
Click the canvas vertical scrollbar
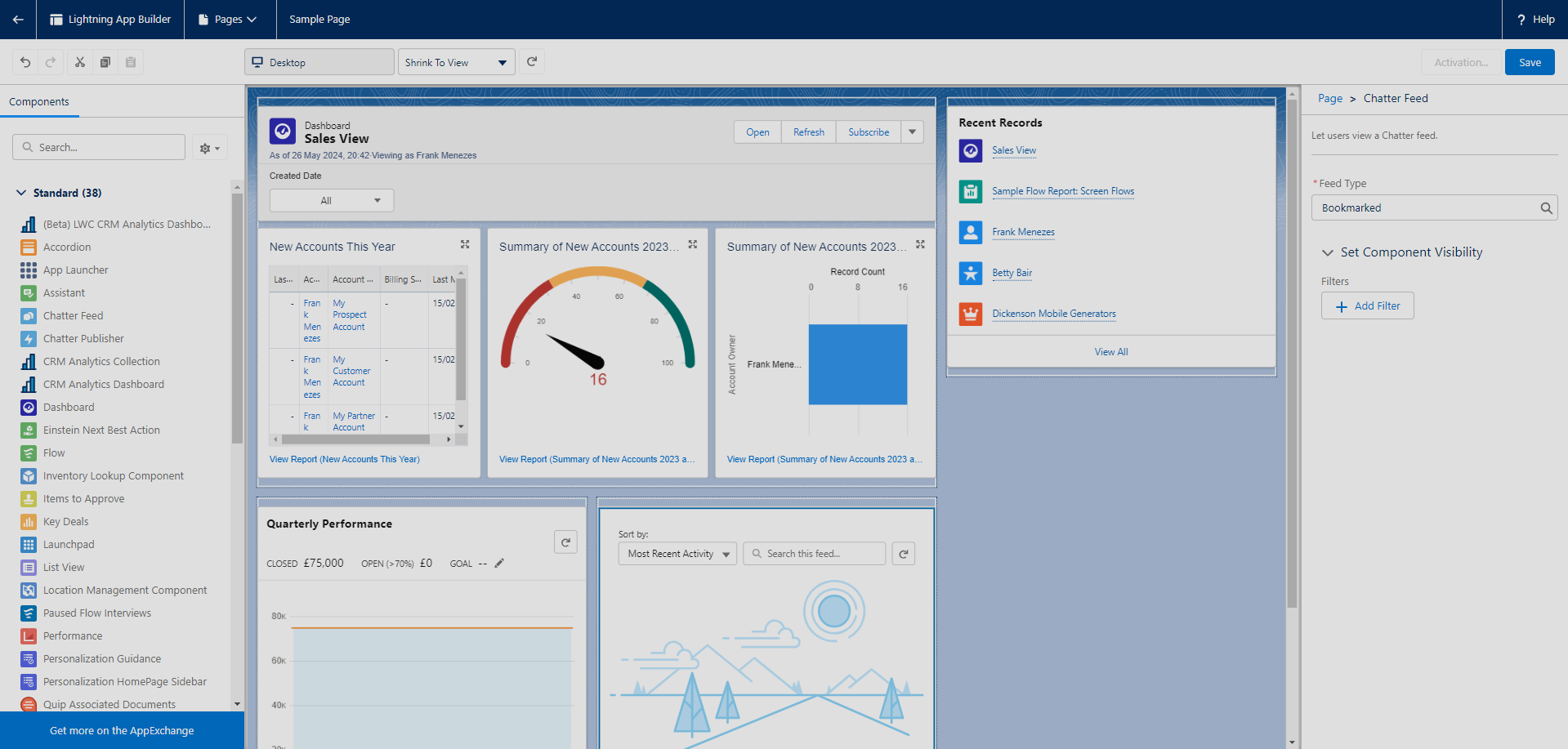point(1292,353)
